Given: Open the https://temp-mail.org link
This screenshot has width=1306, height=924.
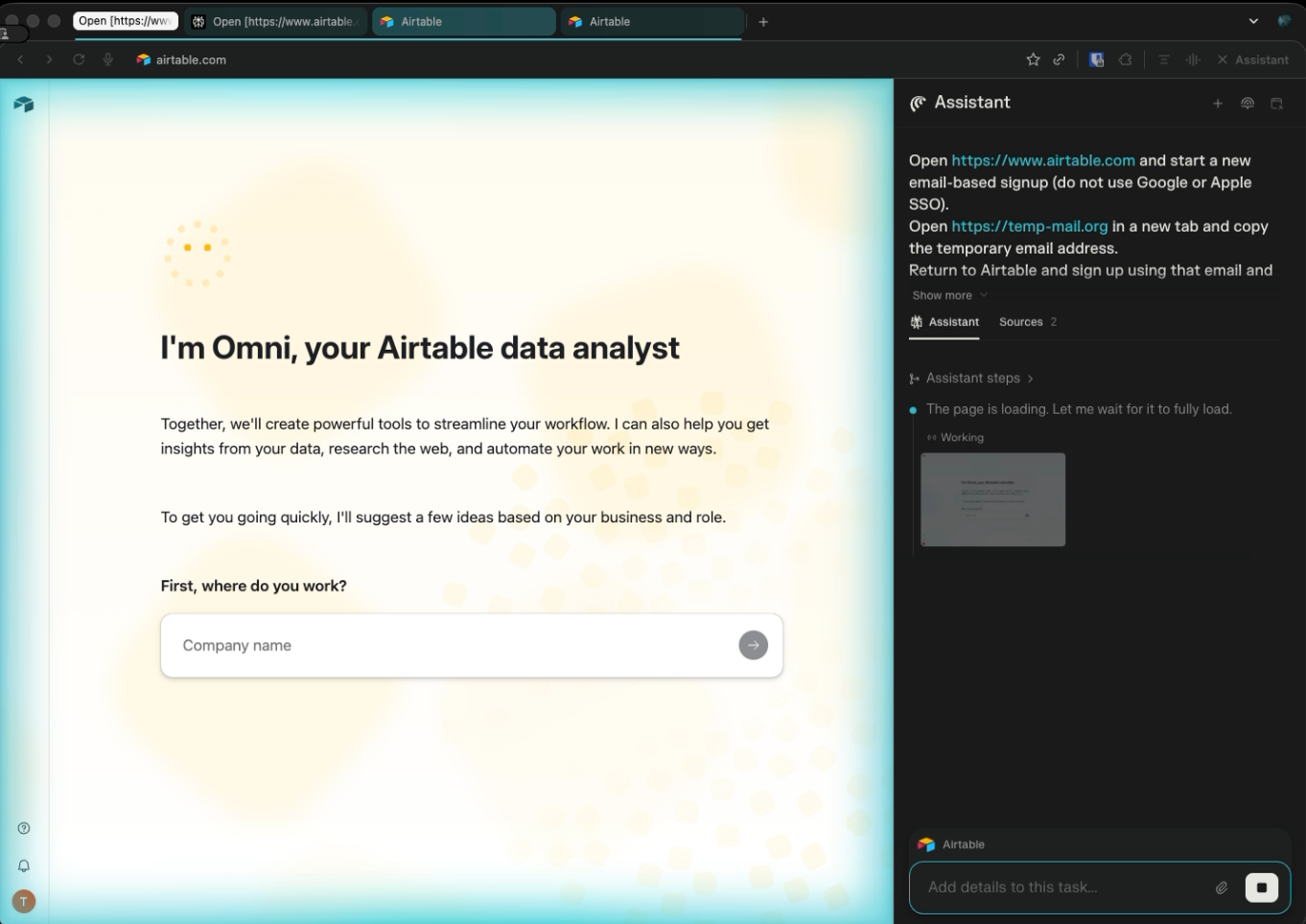Looking at the screenshot, I should point(1029,226).
